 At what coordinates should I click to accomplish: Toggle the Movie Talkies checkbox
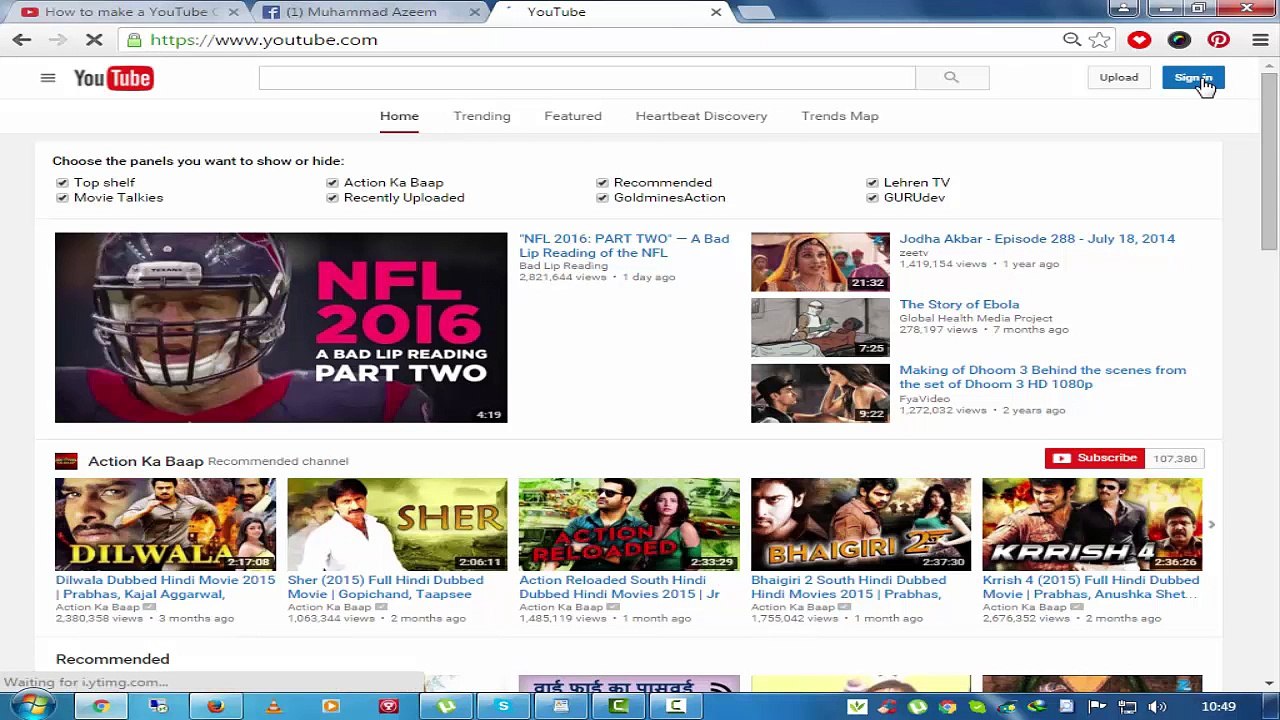point(62,198)
